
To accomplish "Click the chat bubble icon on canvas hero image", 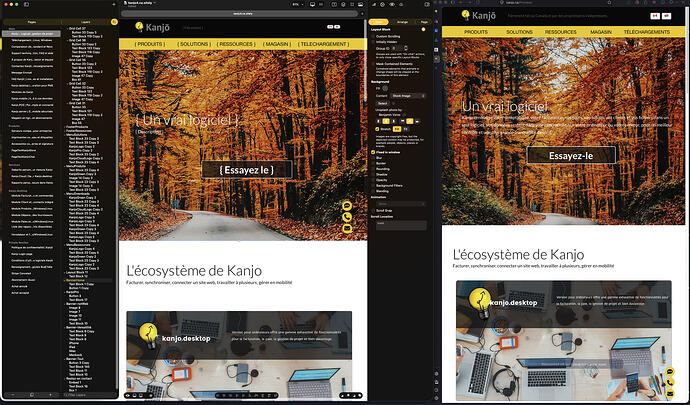I will [347, 206].
